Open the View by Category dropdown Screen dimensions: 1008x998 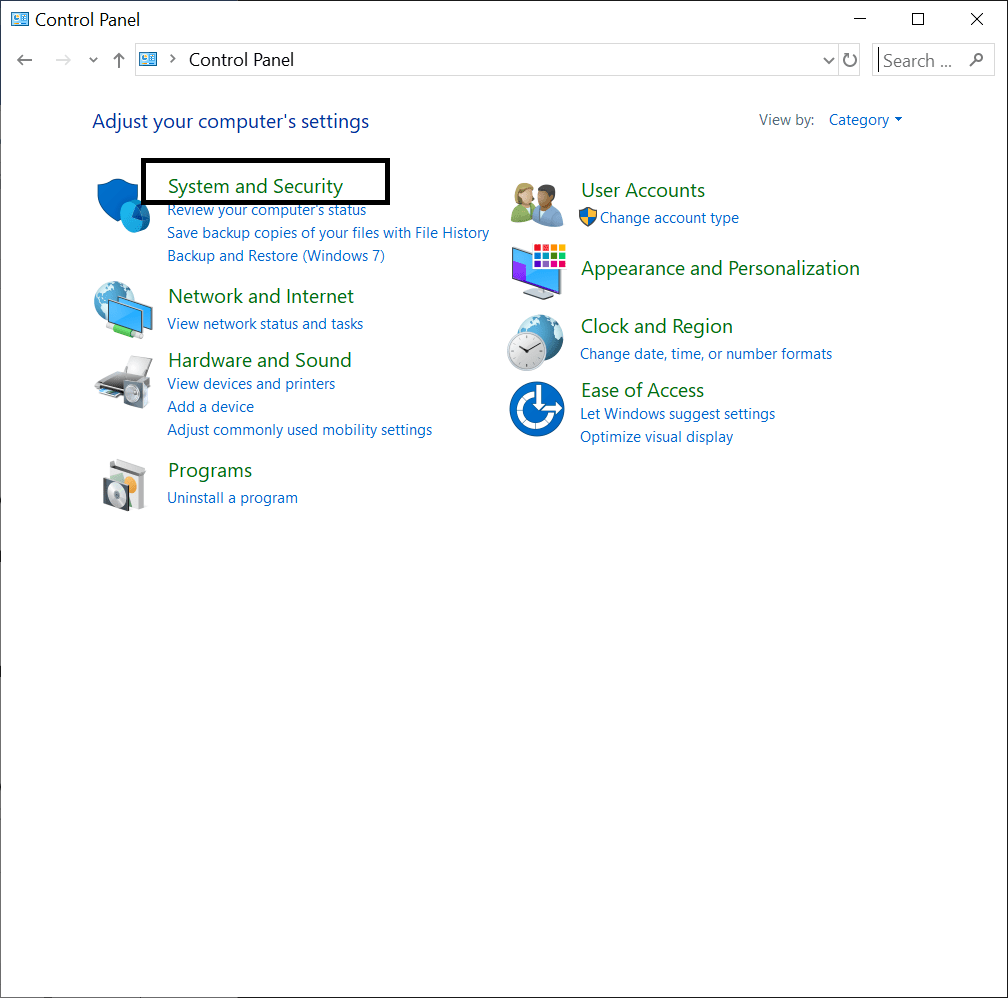(x=865, y=119)
